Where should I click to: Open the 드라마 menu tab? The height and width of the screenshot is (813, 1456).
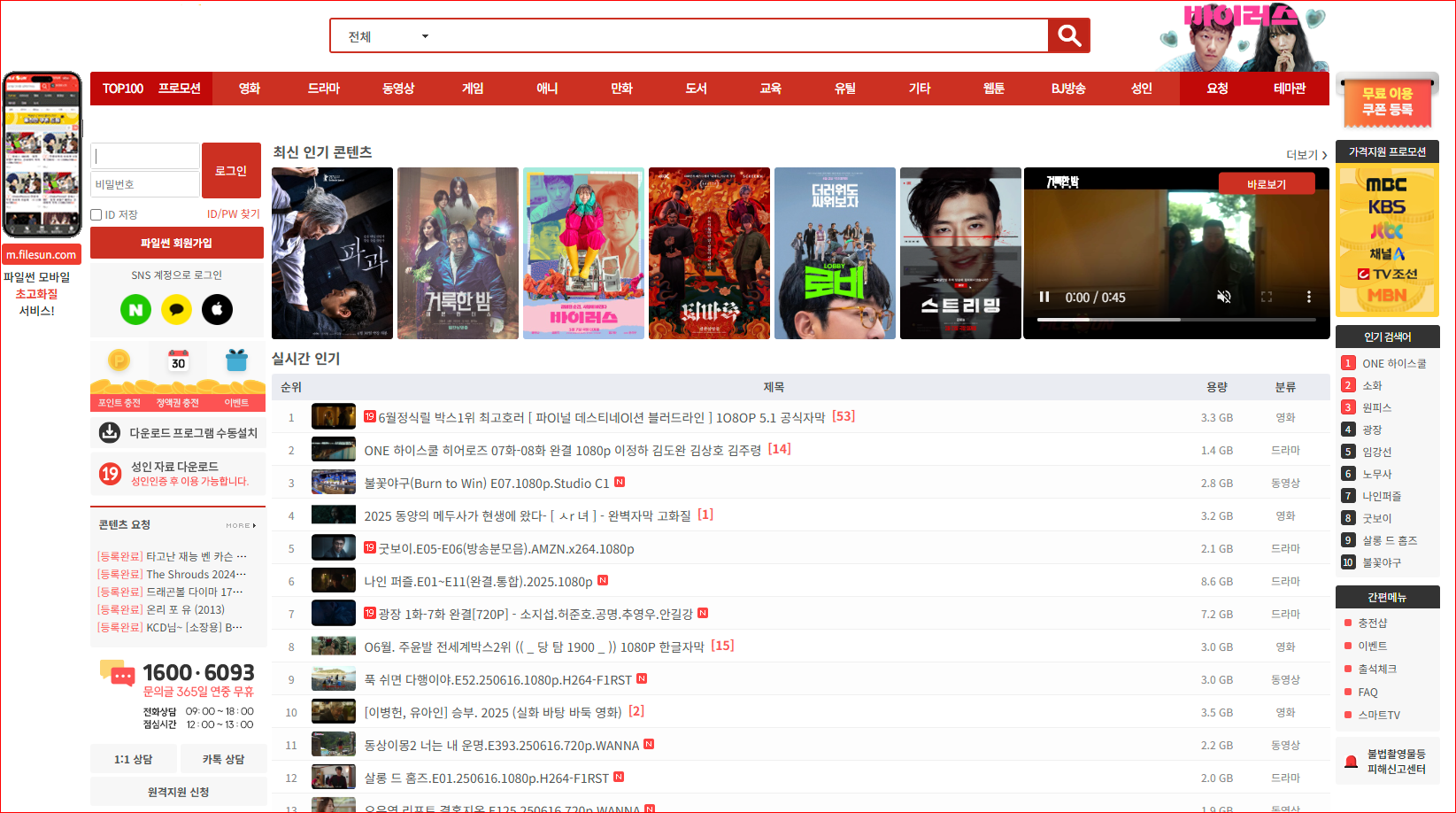[x=324, y=89]
